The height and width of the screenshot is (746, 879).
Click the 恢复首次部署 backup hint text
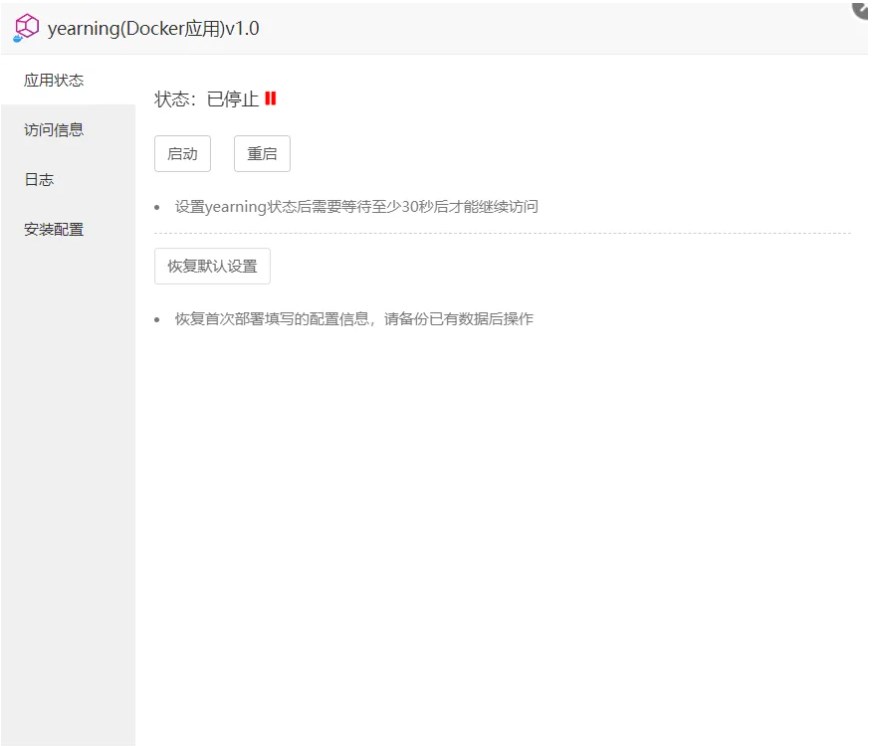click(x=354, y=319)
